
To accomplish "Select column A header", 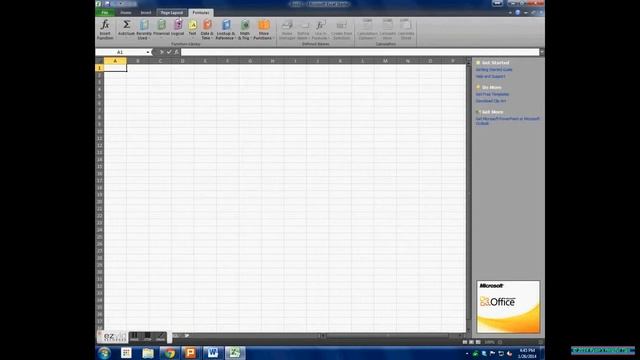I will (115, 61).
